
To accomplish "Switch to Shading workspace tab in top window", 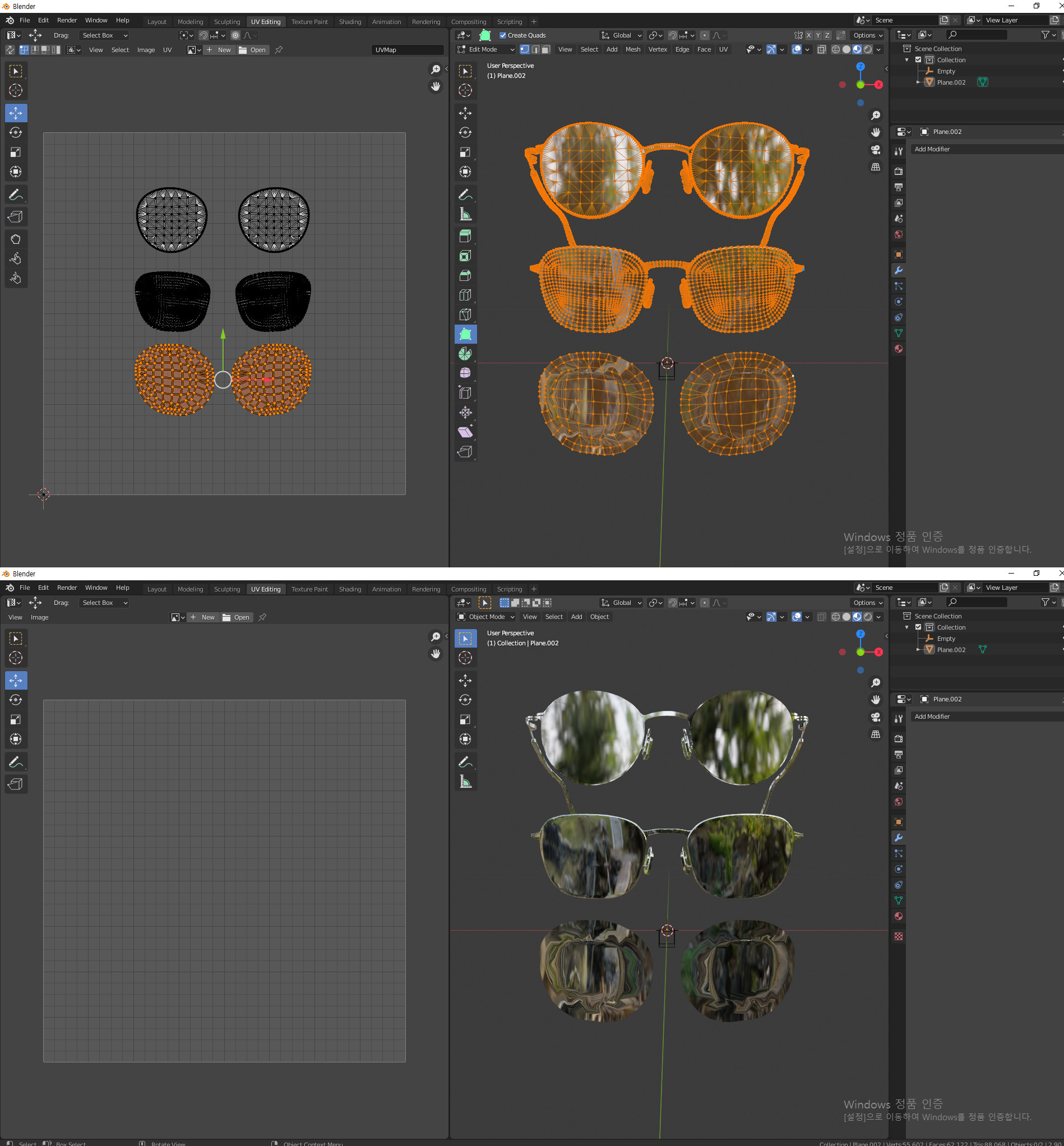I will 349,22.
